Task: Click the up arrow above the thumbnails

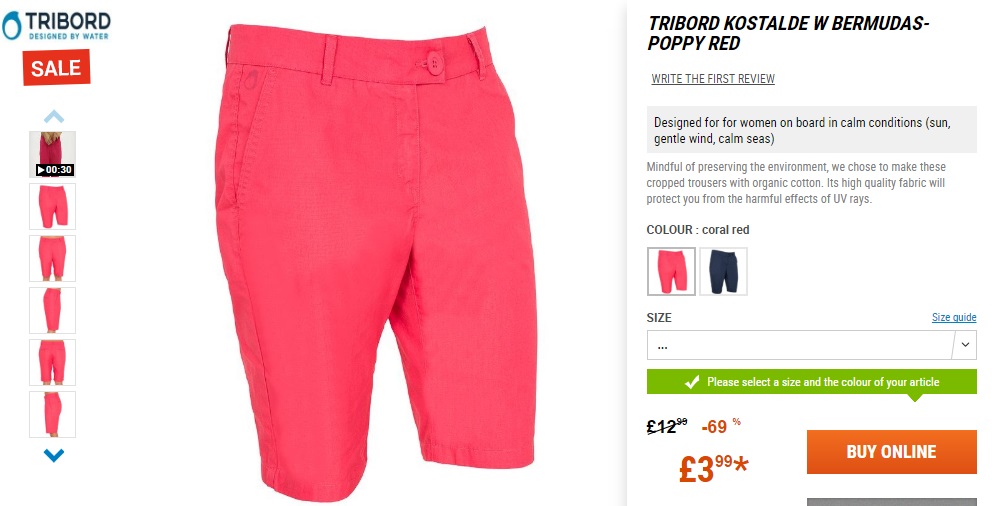Action: click(54, 117)
